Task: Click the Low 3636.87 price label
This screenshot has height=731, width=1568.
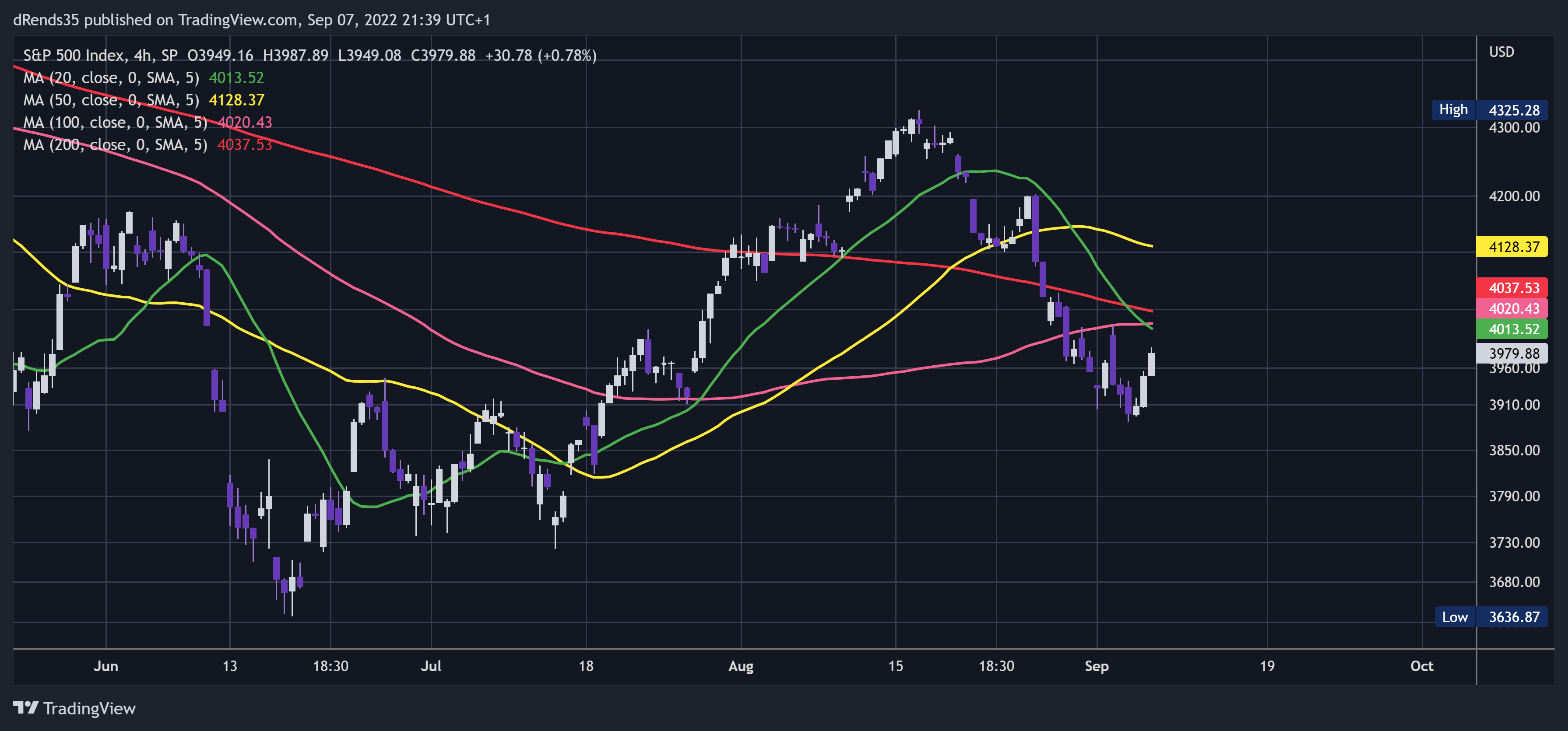Action: (1491, 617)
